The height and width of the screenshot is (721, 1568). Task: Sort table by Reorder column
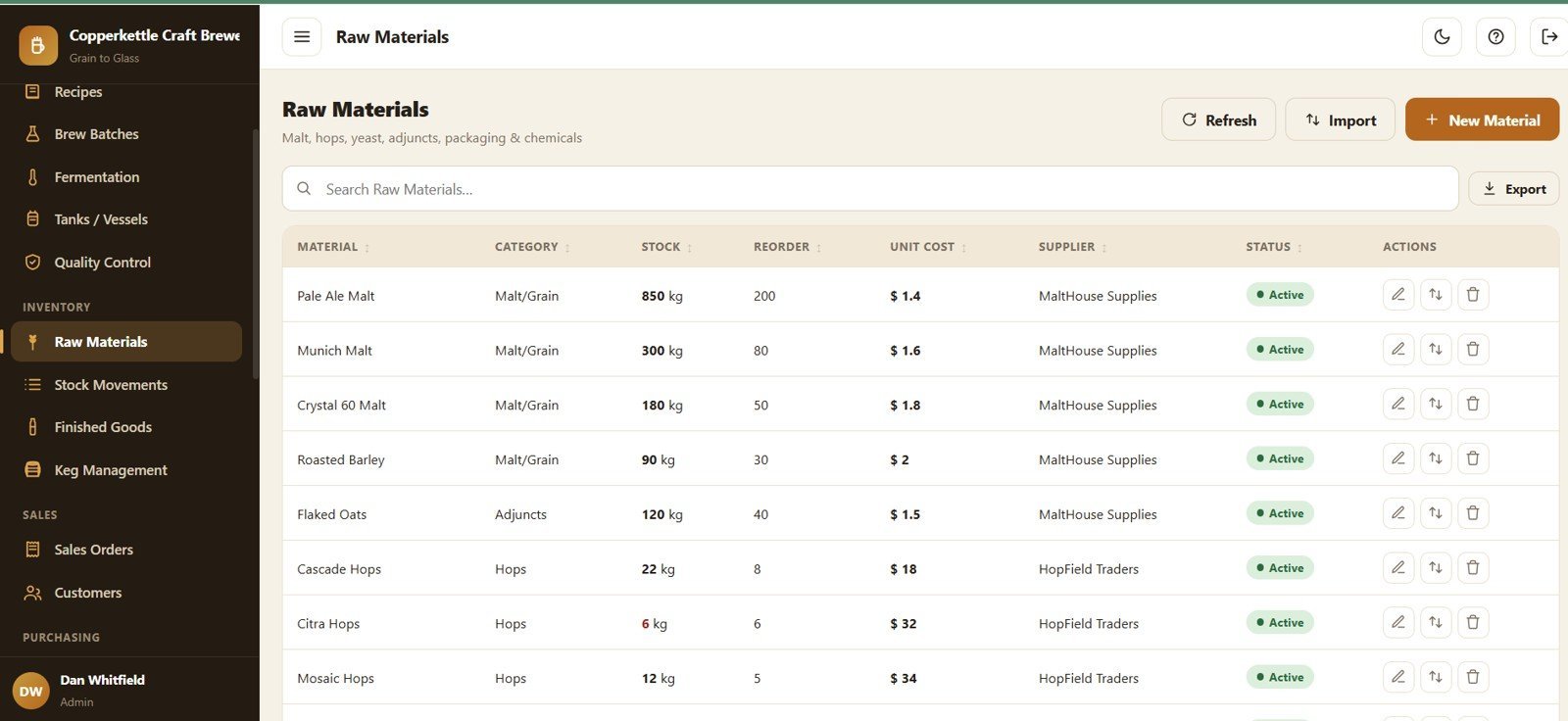point(787,247)
